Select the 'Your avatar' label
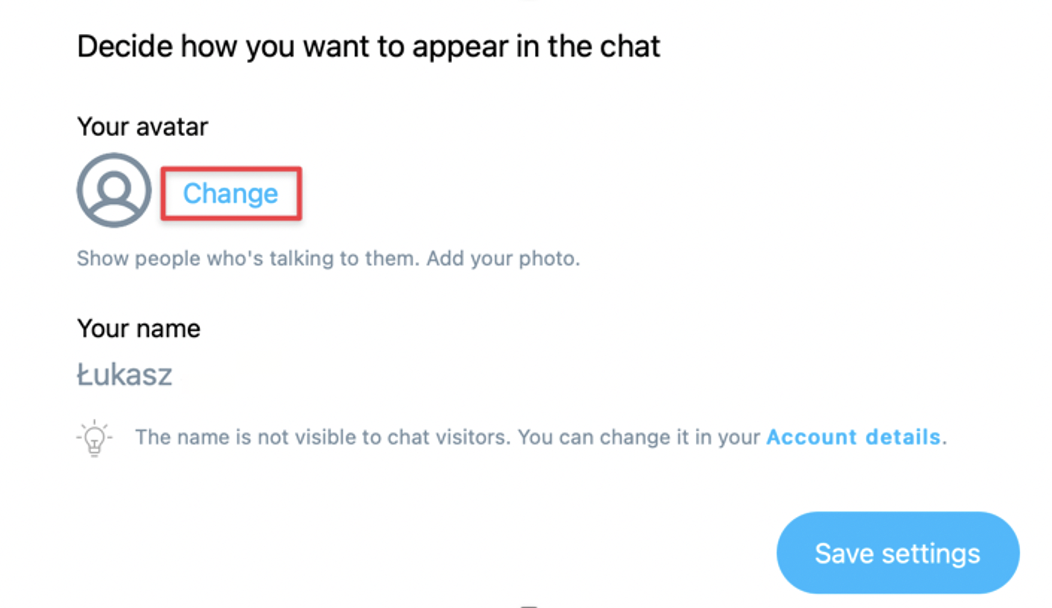The image size is (1052, 608). click(x=142, y=126)
